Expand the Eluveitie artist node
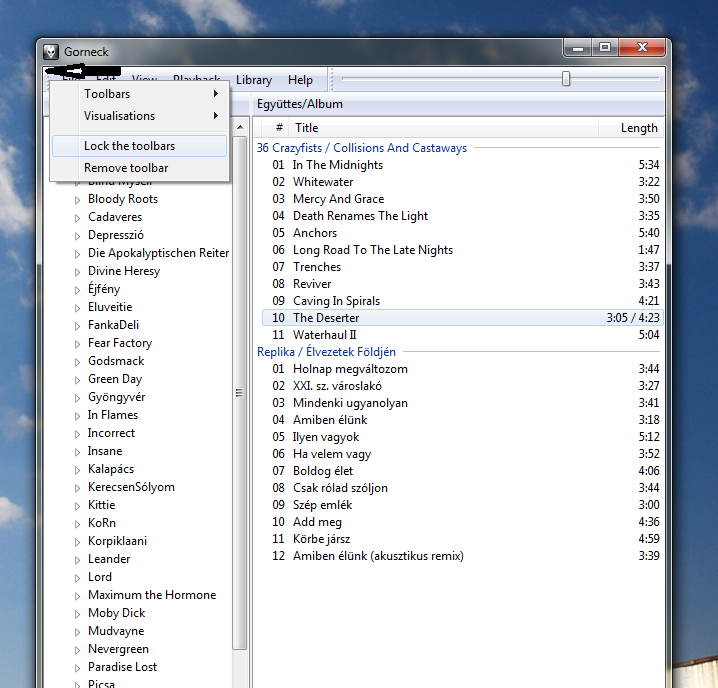This screenshot has height=688, width=718. pos(77,308)
